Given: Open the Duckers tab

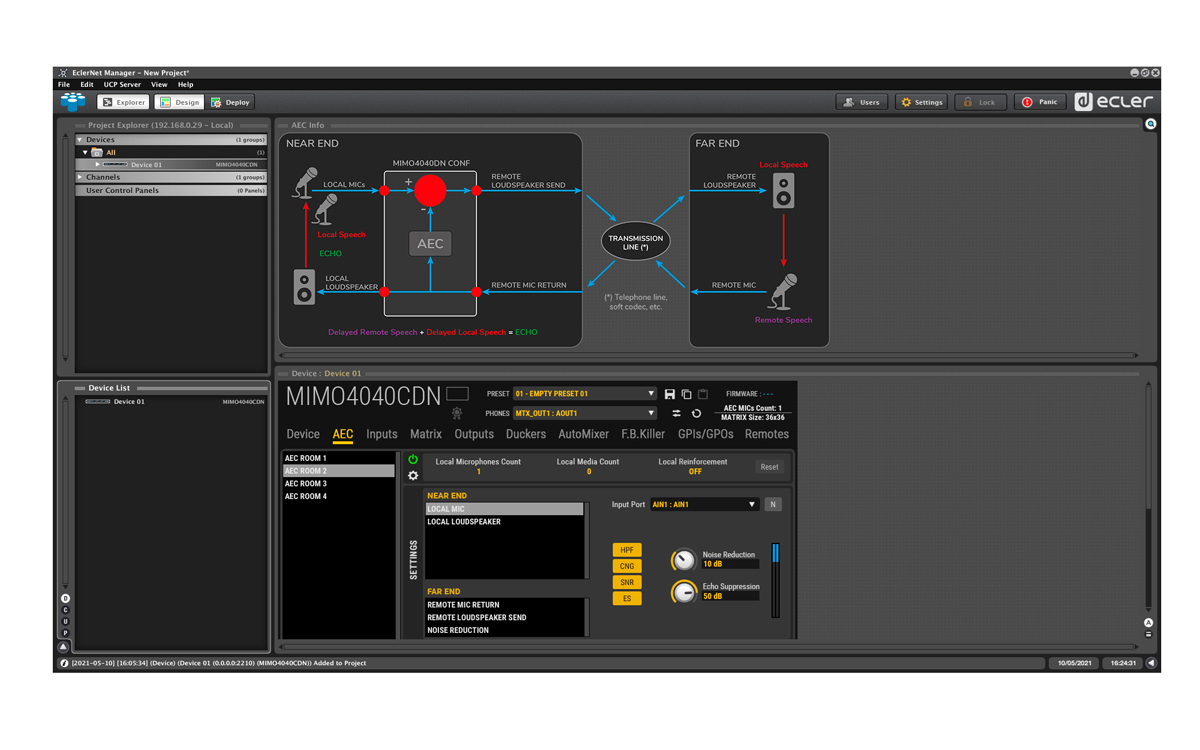Looking at the screenshot, I should click(x=526, y=434).
